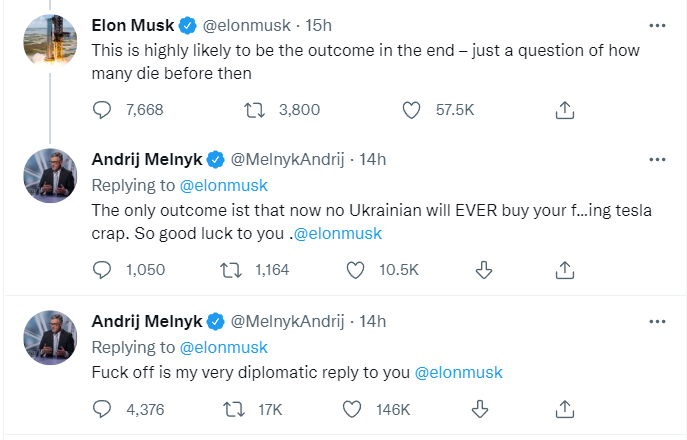This screenshot has height=440, width=687.
Task: Open more options on diplomatic reply tweet
Action: [x=656, y=321]
